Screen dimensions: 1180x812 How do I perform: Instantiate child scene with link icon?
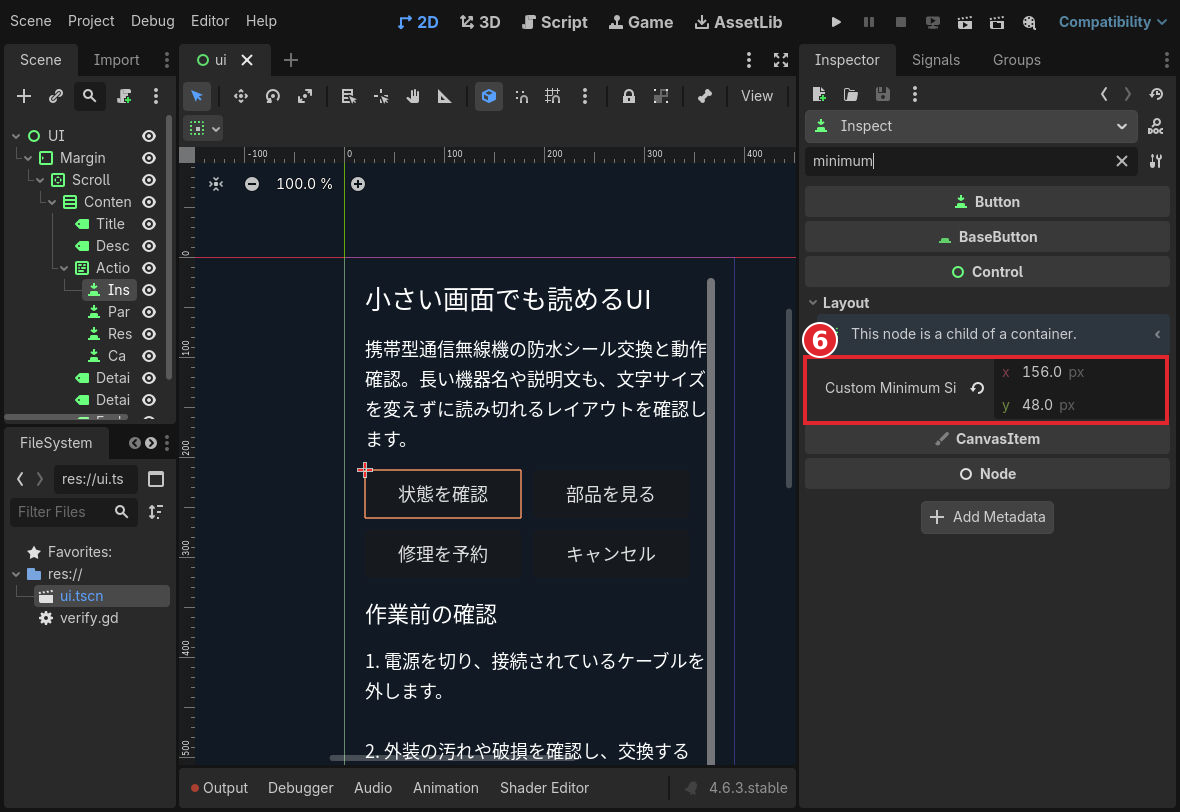coord(56,96)
